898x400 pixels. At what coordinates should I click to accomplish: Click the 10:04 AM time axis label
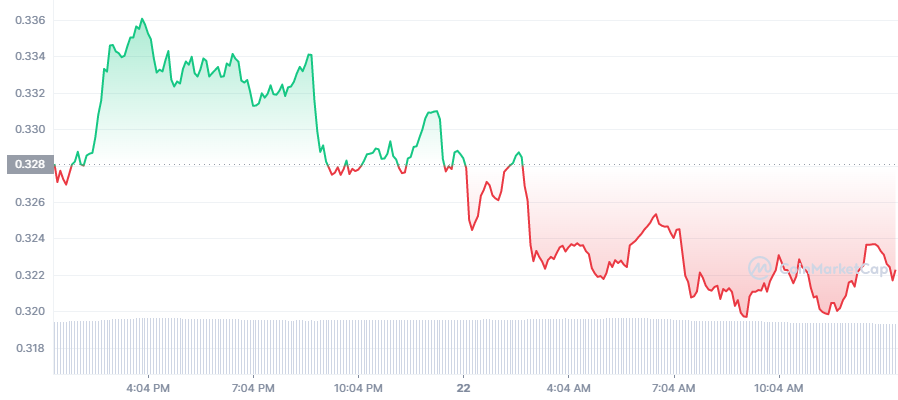point(778,389)
